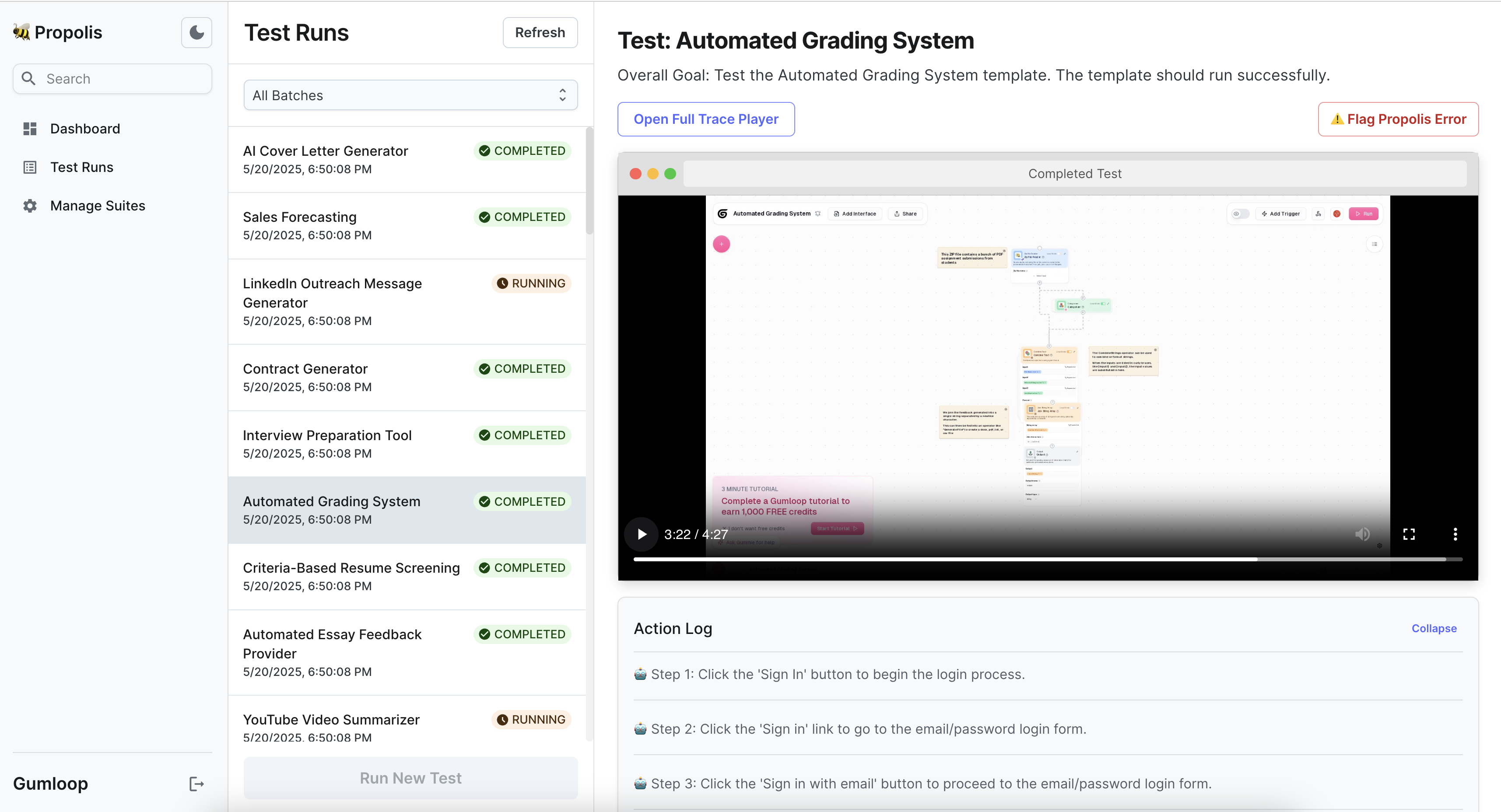Click the Refresh button

click(x=540, y=33)
